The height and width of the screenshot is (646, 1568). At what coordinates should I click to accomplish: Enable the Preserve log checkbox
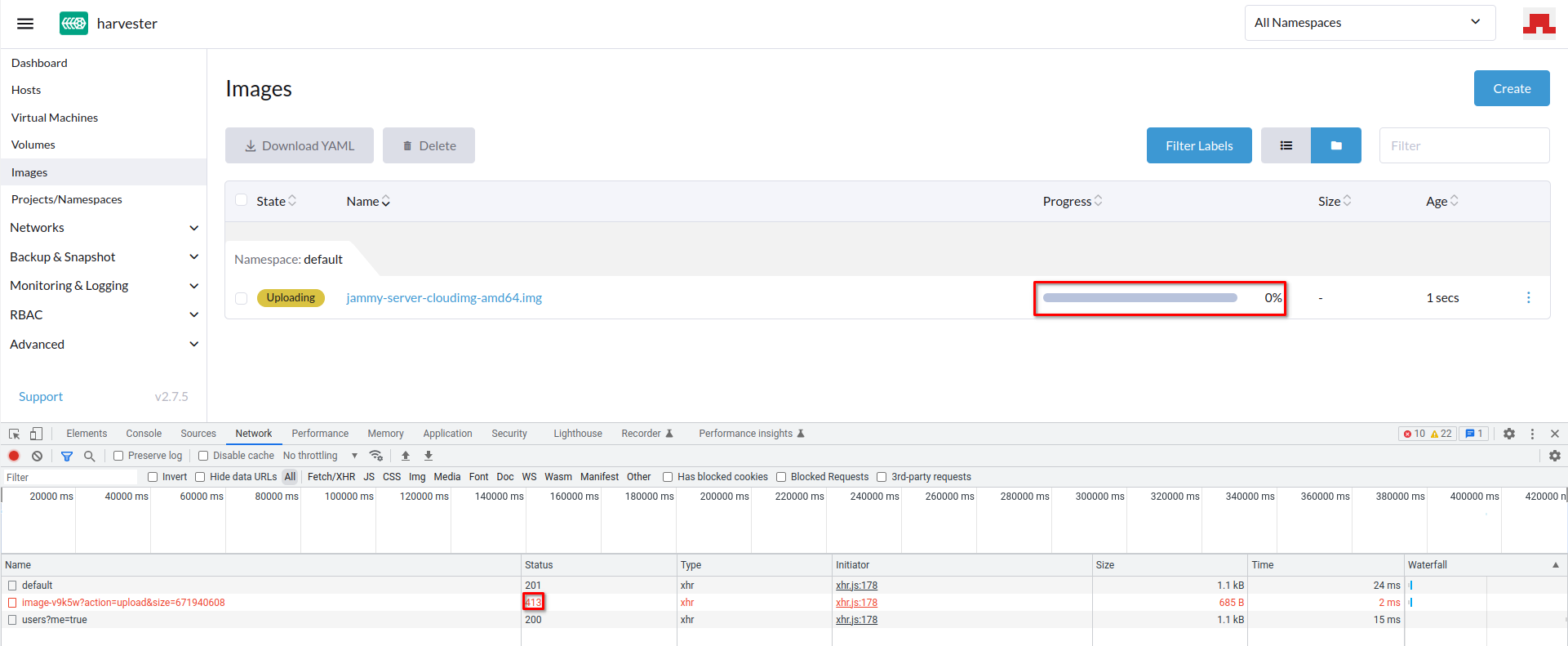tap(118, 456)
